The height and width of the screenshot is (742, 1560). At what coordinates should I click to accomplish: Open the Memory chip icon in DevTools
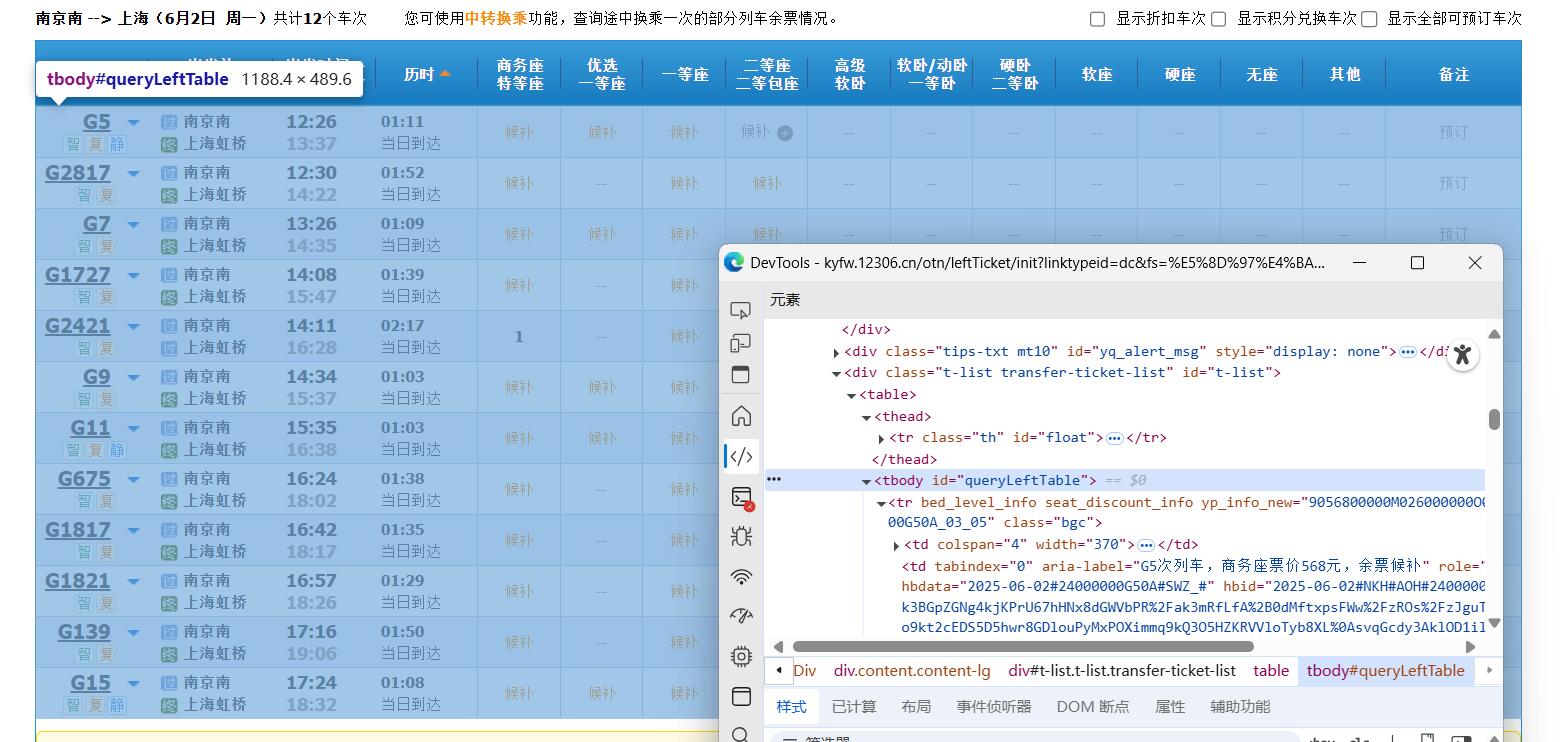(x=740, y=656)
